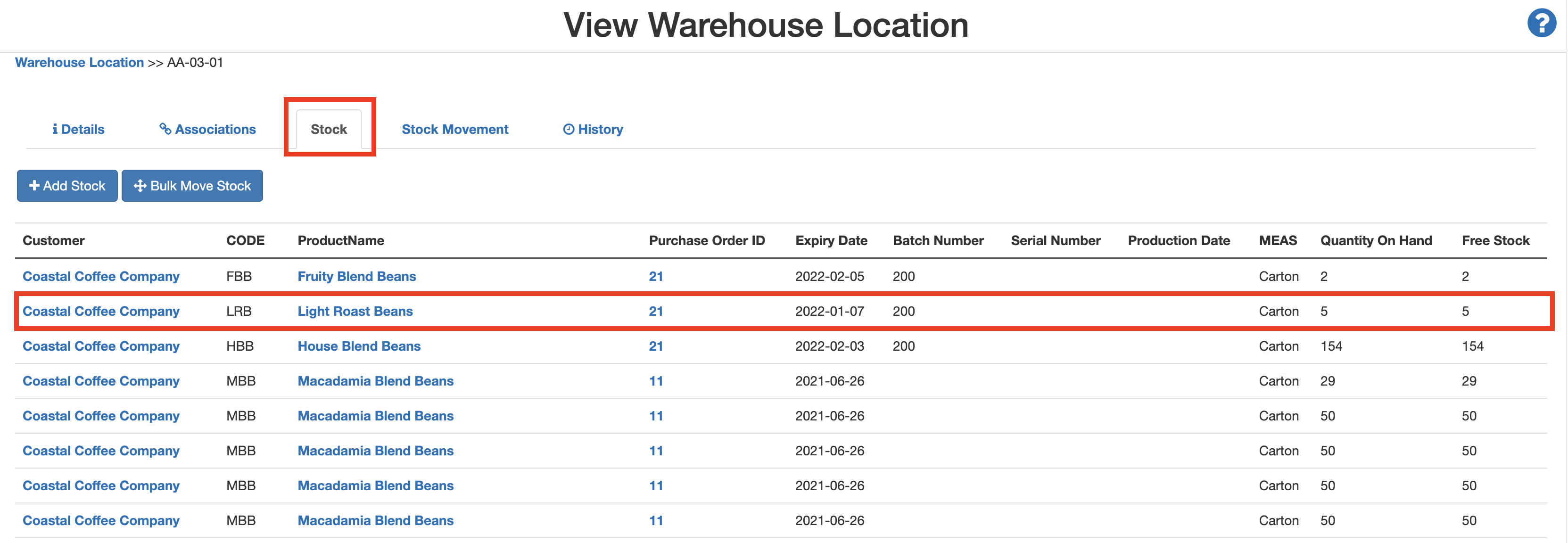The image size is (1568, 543).
Task: Click the clock icon on History tab
Action: (x=568, y=129)
